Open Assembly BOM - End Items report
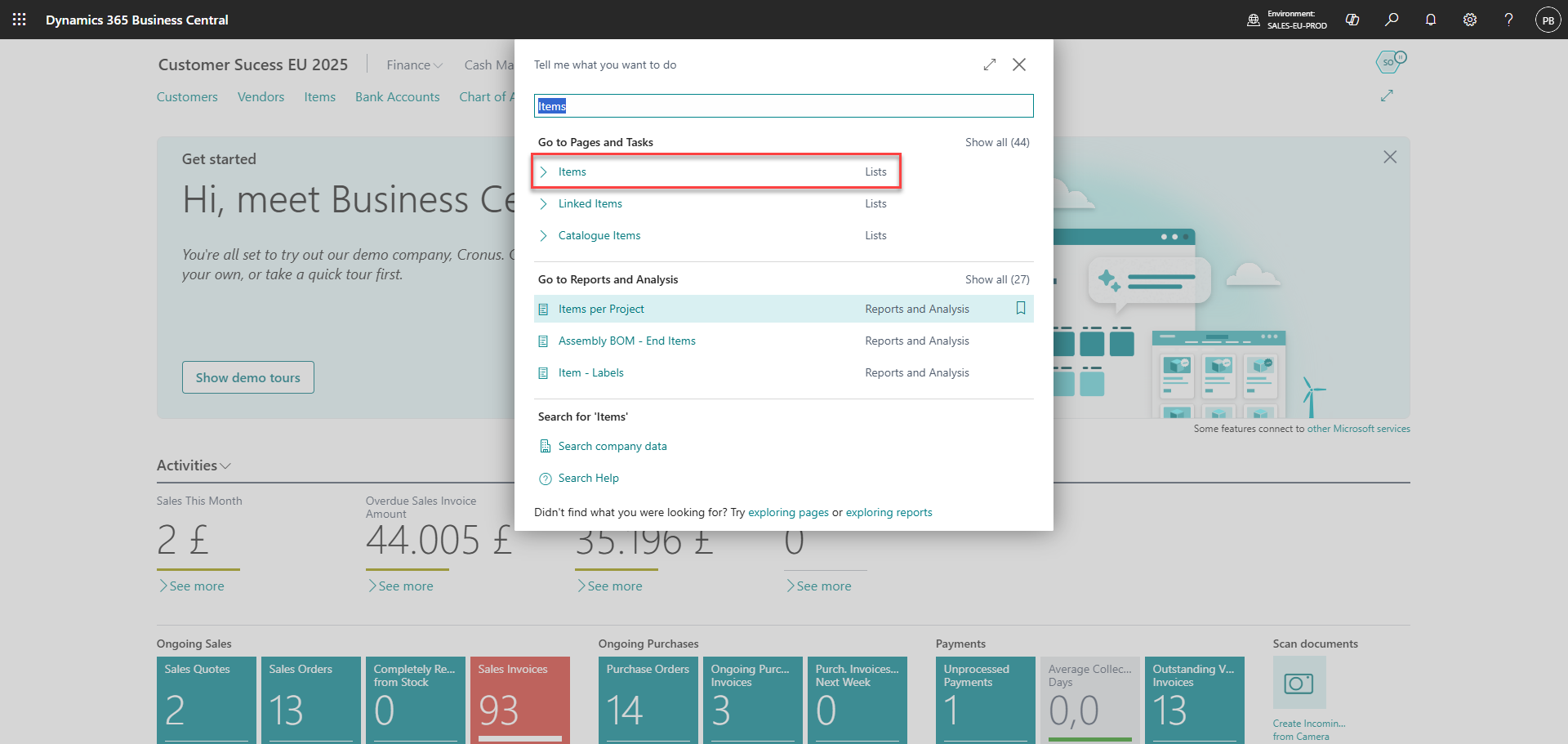The height and width of the screenshot is (744, 1568). pos(627,341)
